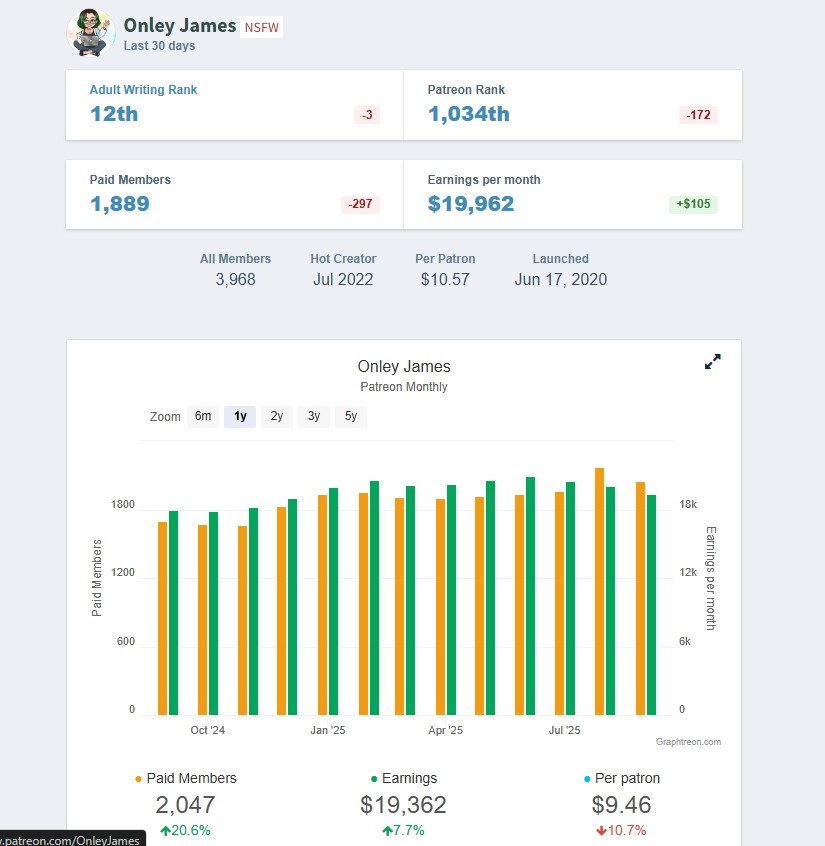Select the 2,047 paid members figure
825x846 pixels.
pos(185,805)
